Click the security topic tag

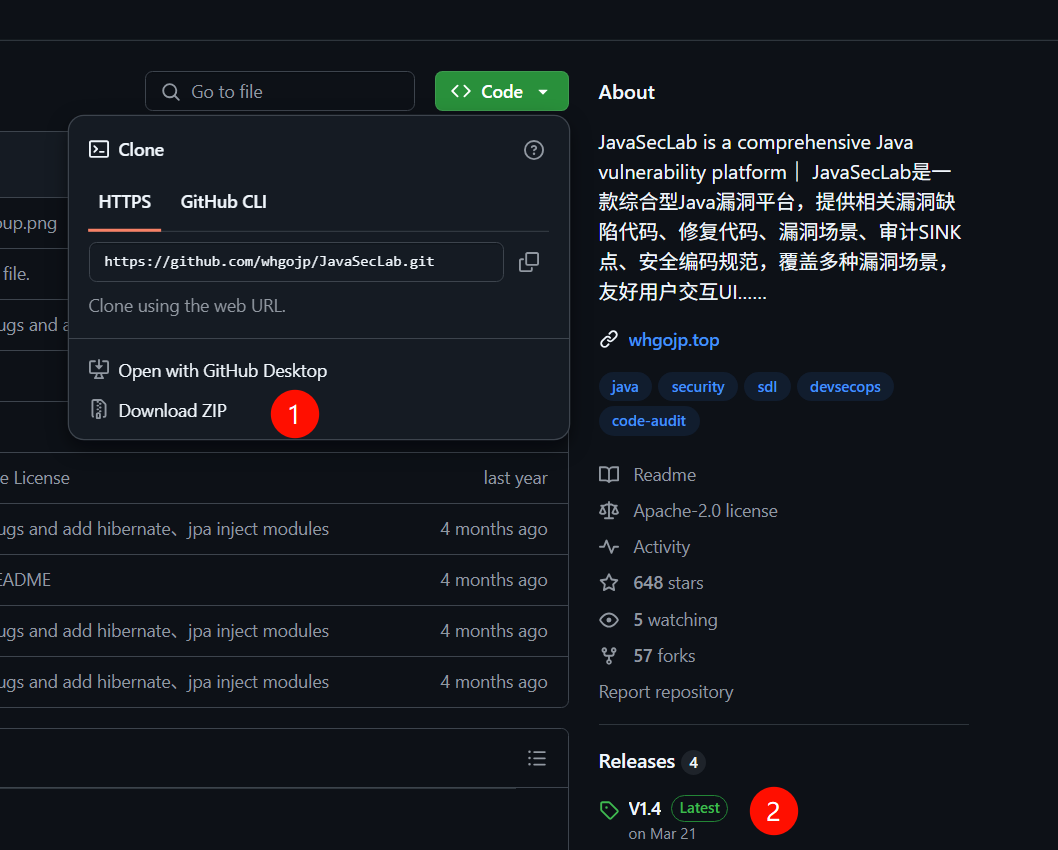698,387
